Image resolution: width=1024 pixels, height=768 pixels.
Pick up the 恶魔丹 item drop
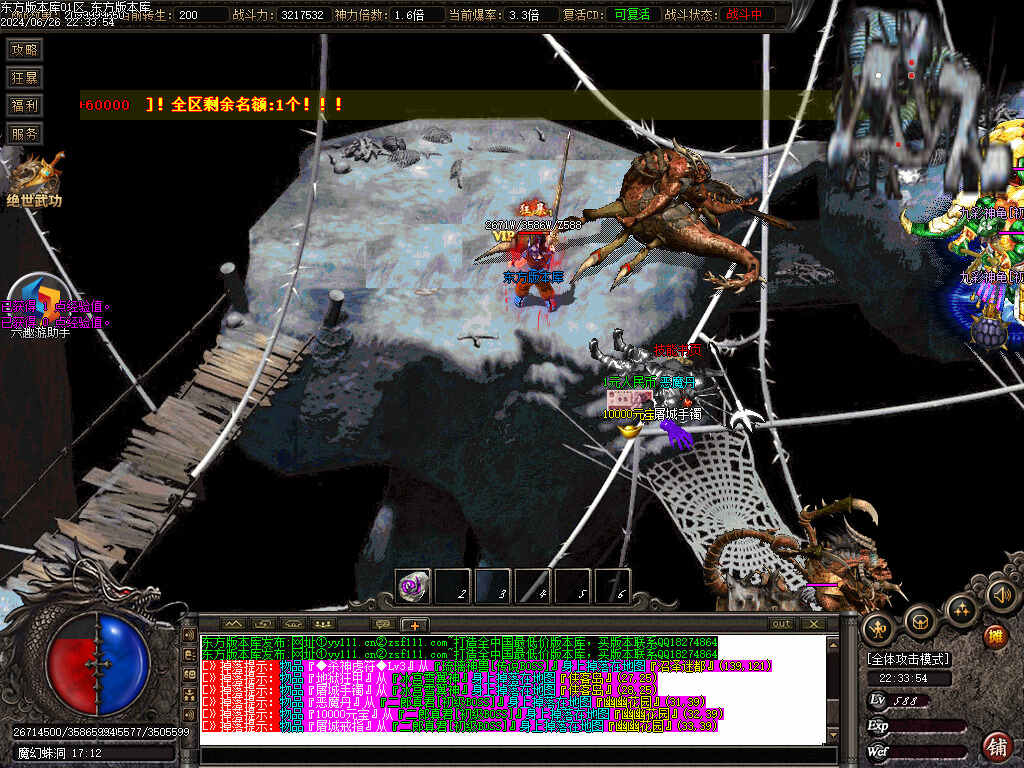(679, 383)
